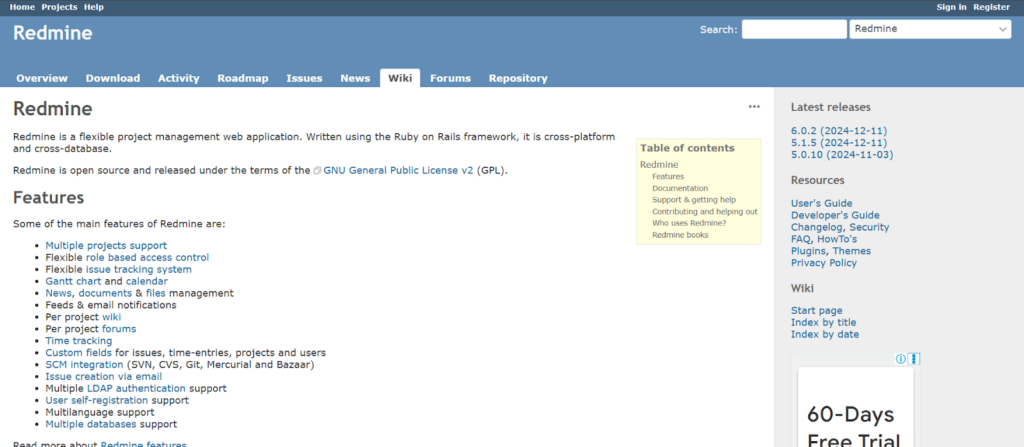
Task: Click the Sign in link
Action: click(951, 7)
